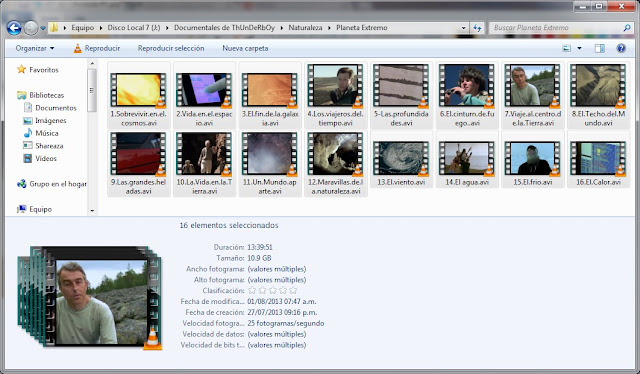Click the Clasificación star rating
The image size is (640, 374).
273,291
